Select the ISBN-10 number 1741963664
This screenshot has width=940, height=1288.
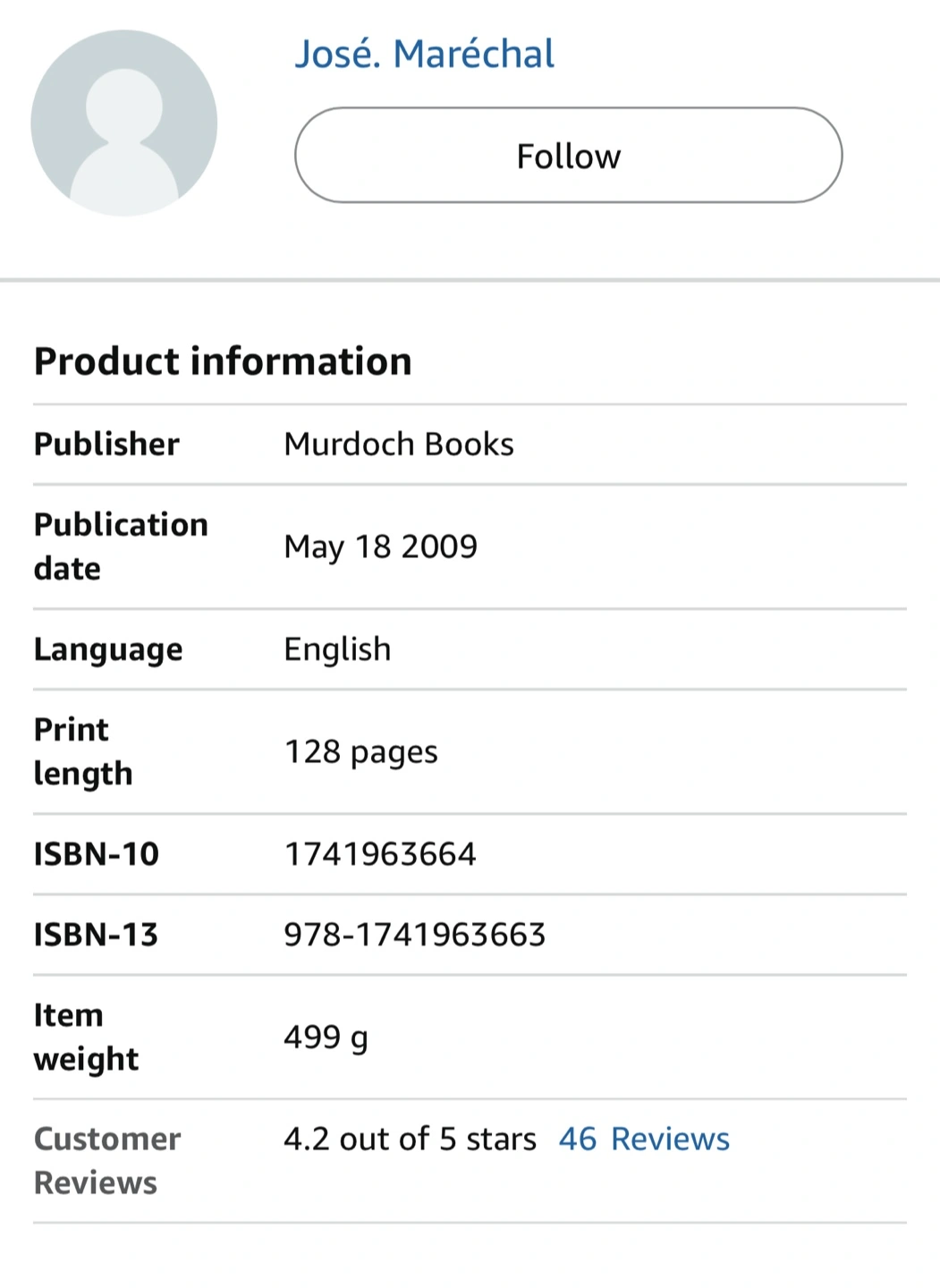point(380,854)
